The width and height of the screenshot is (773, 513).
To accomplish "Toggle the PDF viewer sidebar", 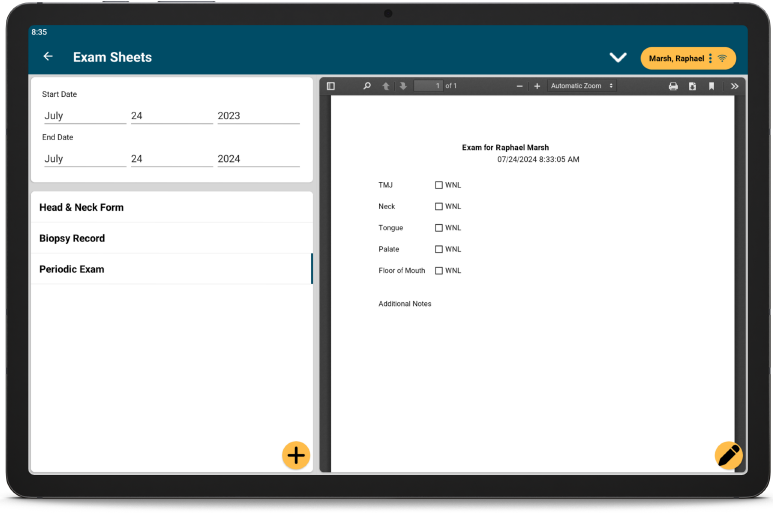I will coord(331,86).
